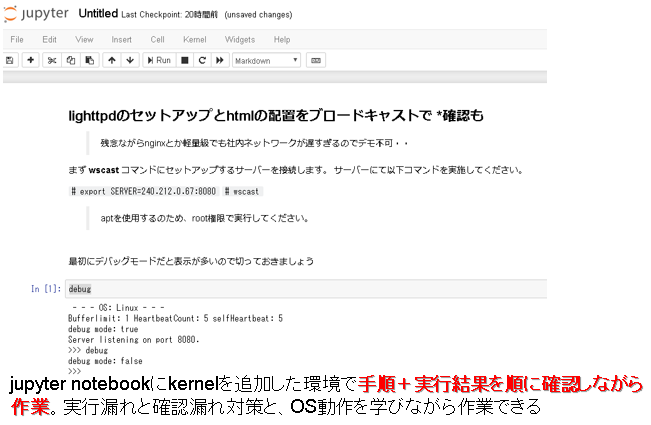This screenshot has width=651, height=425.
Task: Click the 'Server listening on port 8080.' output
Action: 134,340
